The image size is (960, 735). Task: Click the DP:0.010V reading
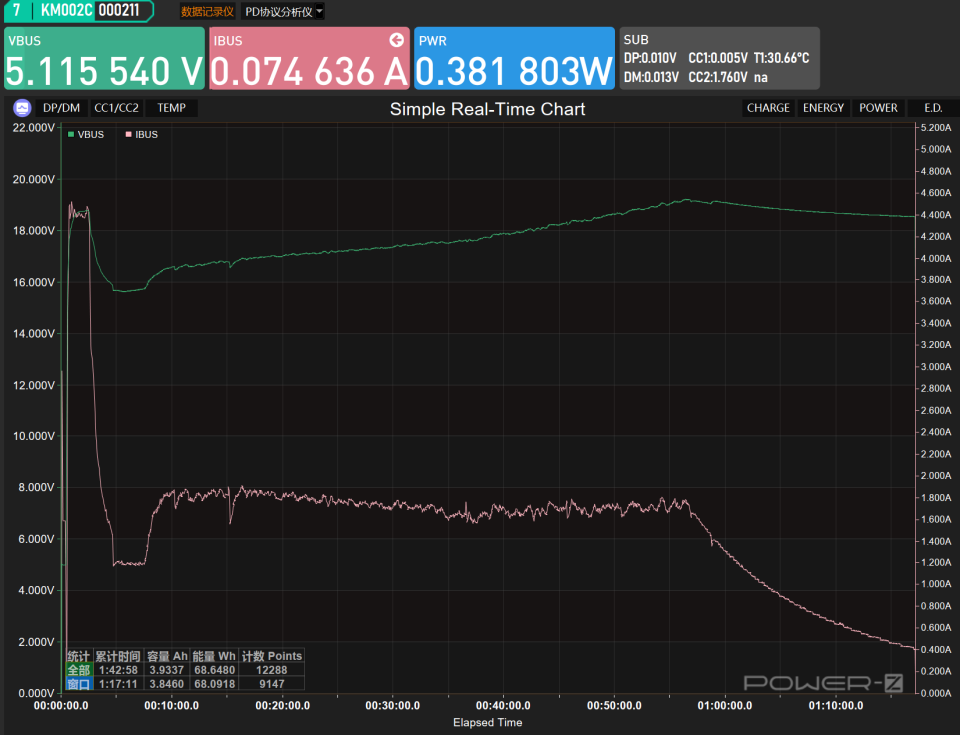point(650,58)
